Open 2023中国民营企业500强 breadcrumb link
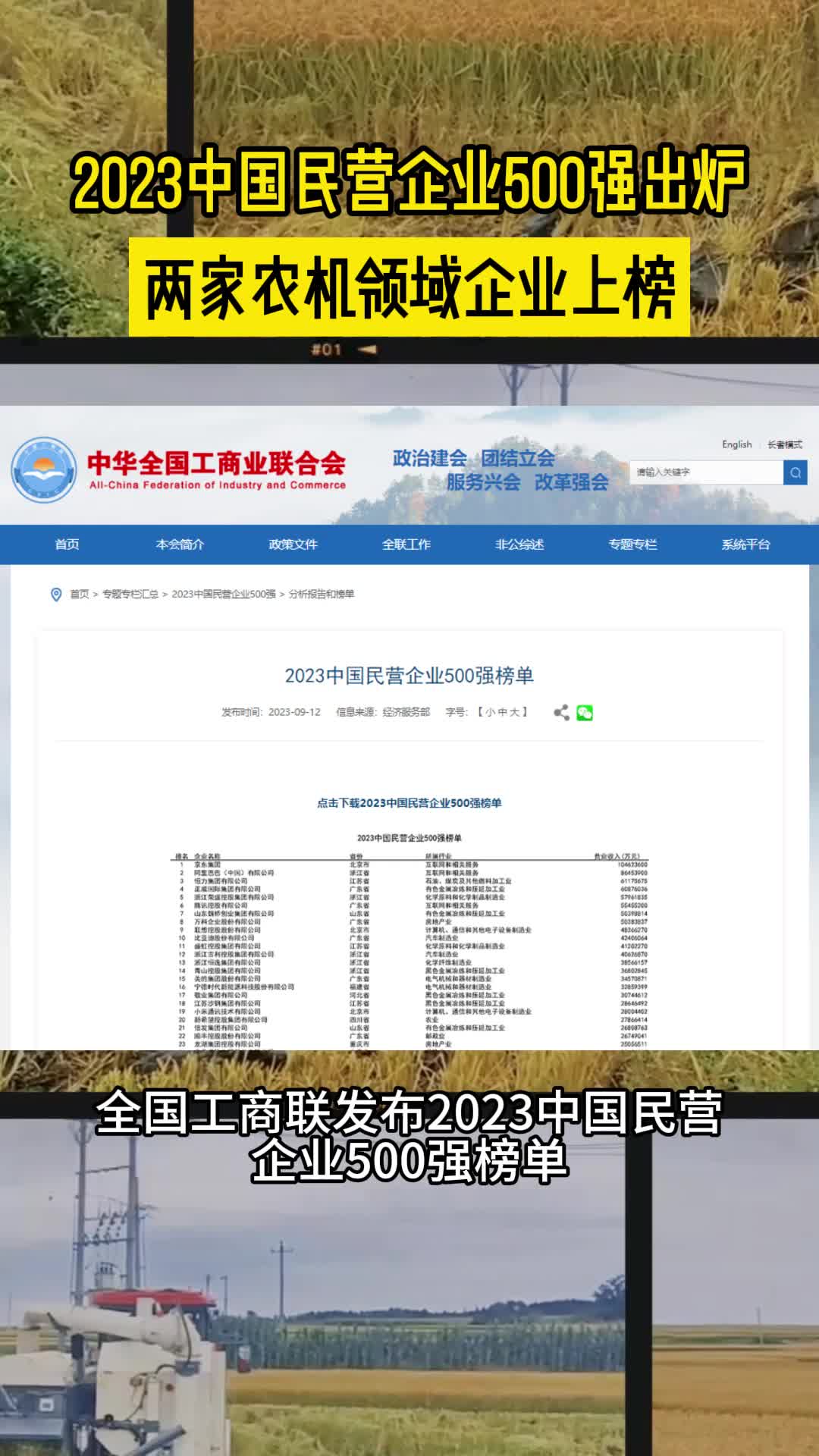Image resolution: width=819 pixels, height=1456 pixels. (224, 594)
